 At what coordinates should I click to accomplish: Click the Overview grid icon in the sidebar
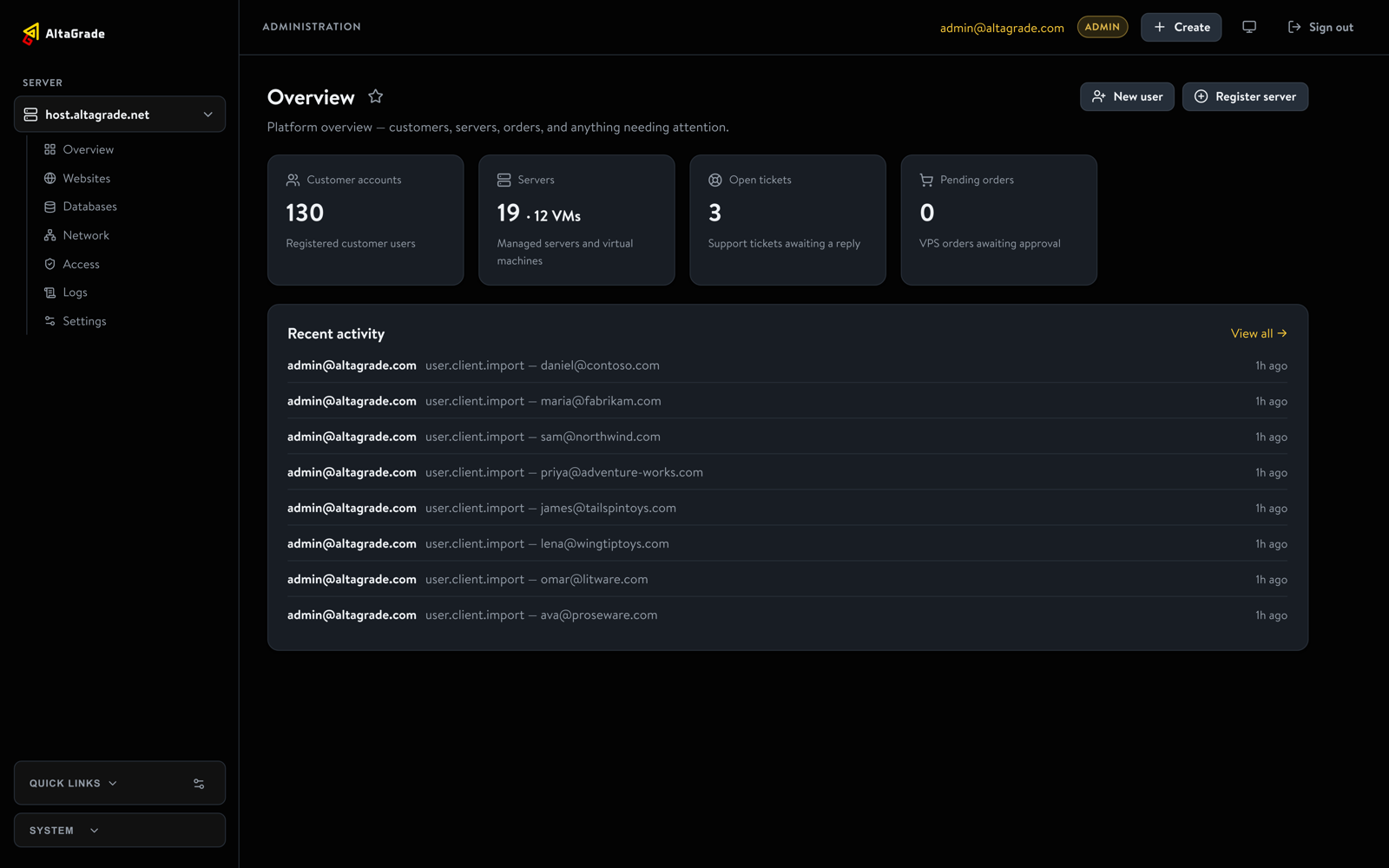point(49,149)
